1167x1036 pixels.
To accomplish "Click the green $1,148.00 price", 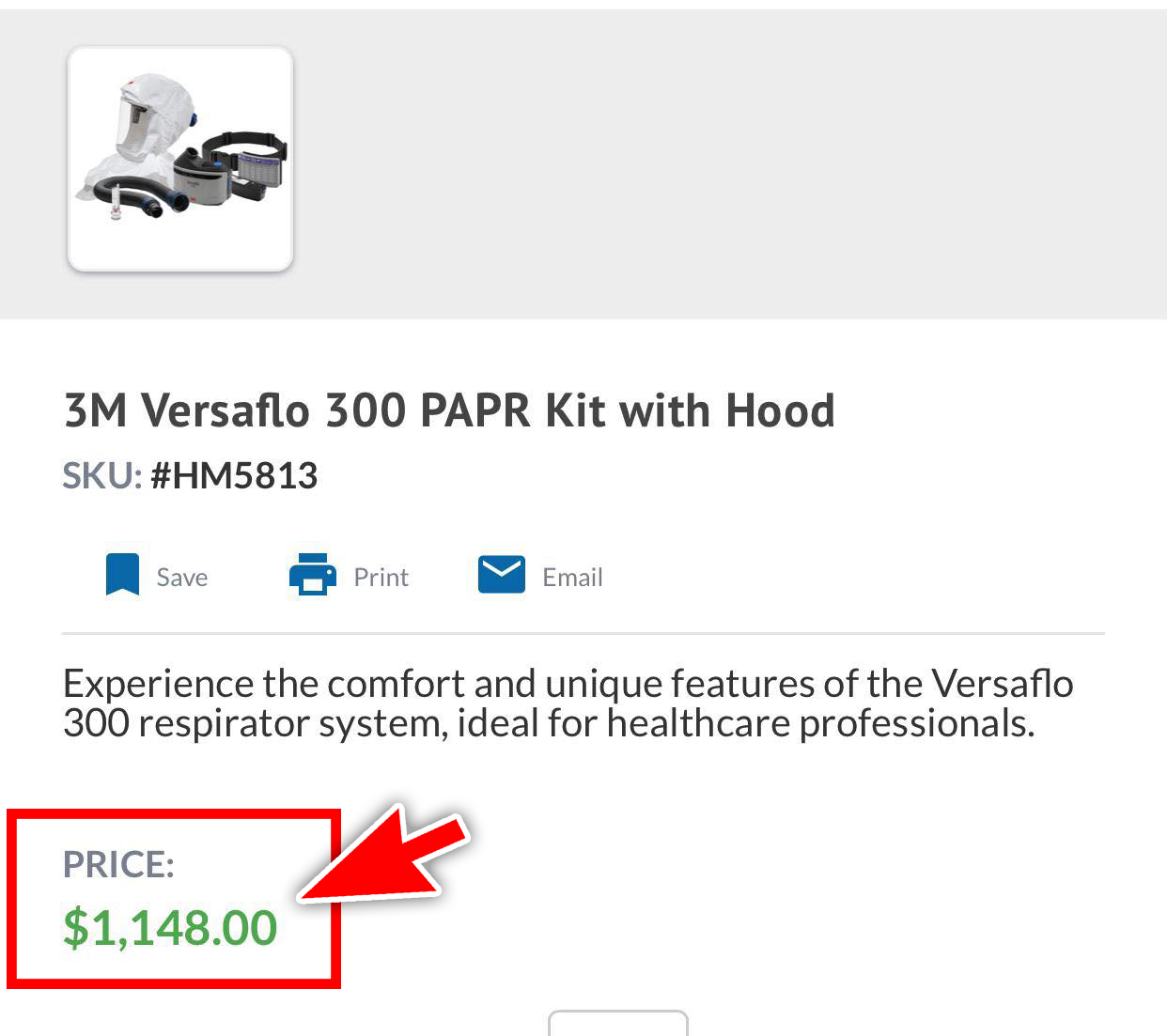I will tap(170, 927).
